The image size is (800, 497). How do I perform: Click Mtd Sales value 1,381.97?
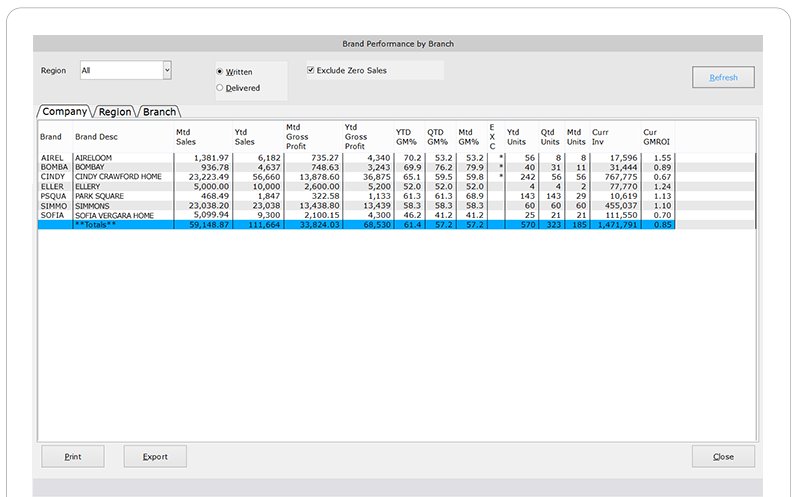[x=211, y=158]
